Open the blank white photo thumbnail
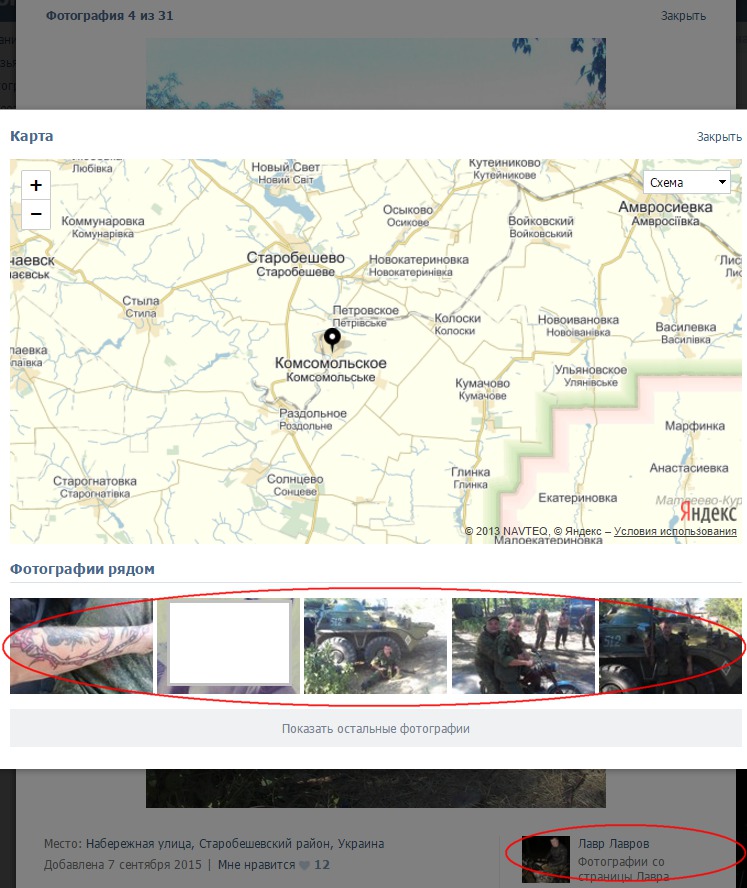 228,646
